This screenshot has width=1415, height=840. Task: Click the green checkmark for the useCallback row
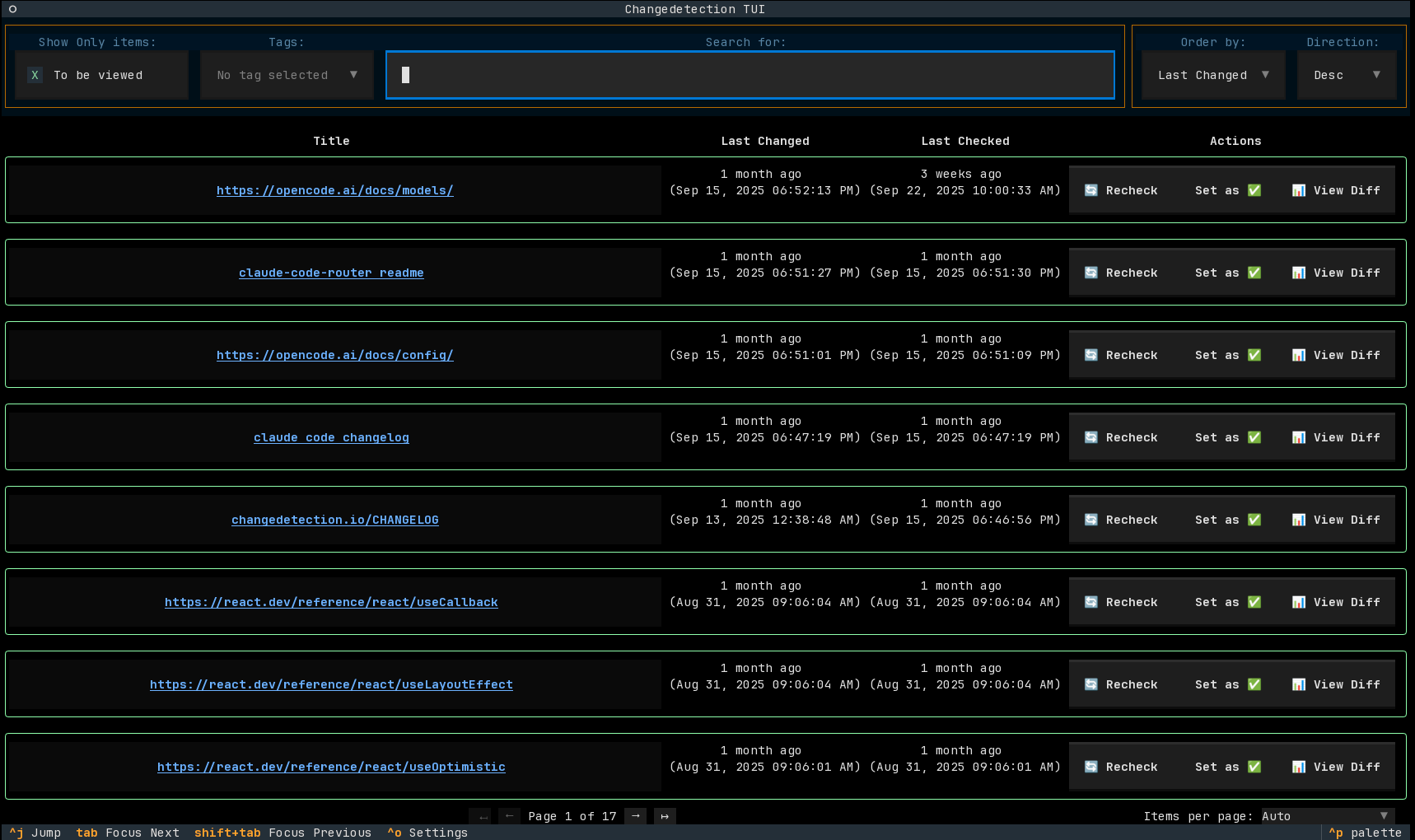click(1254, 602)
